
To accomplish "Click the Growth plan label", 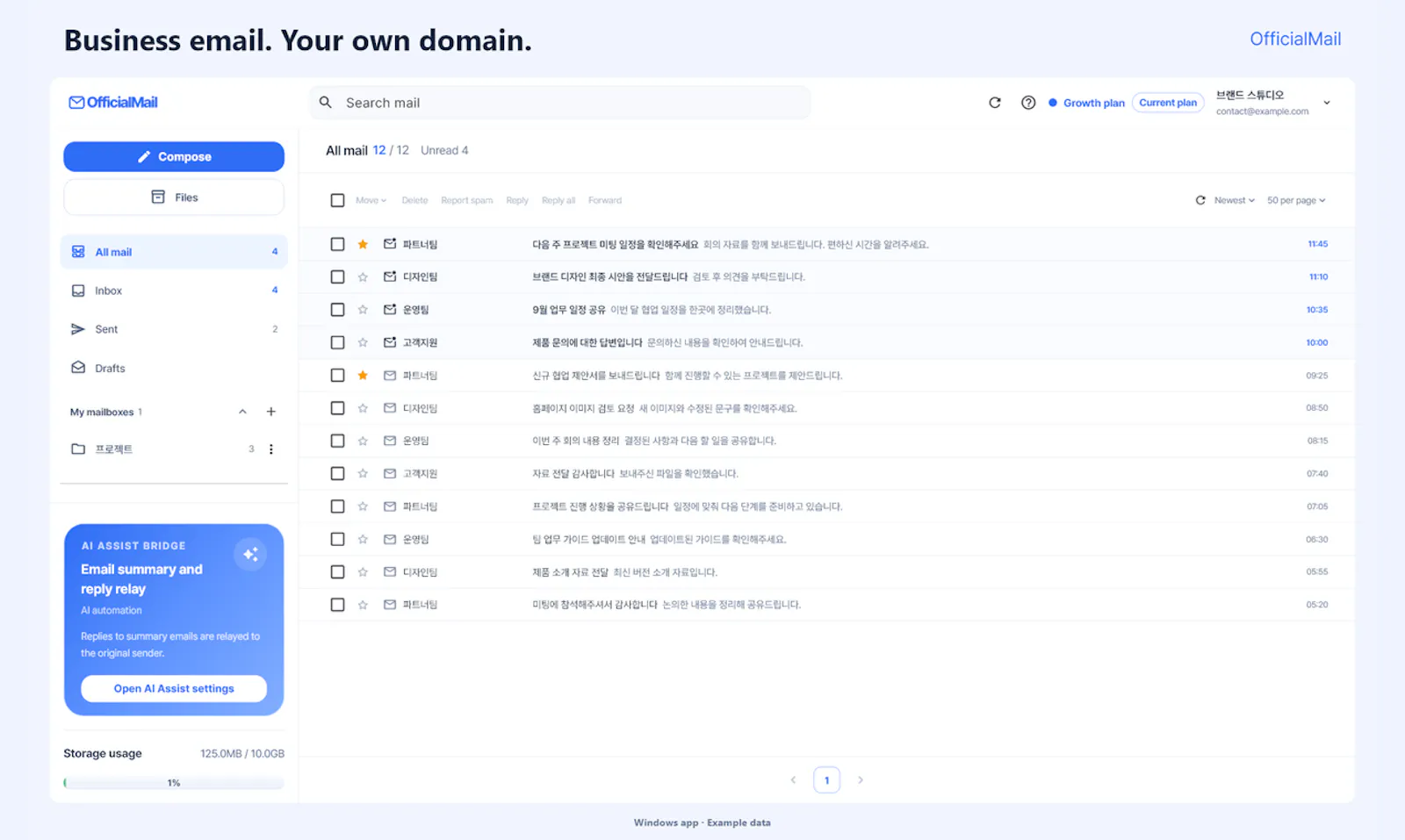I will click(1093, 103).
